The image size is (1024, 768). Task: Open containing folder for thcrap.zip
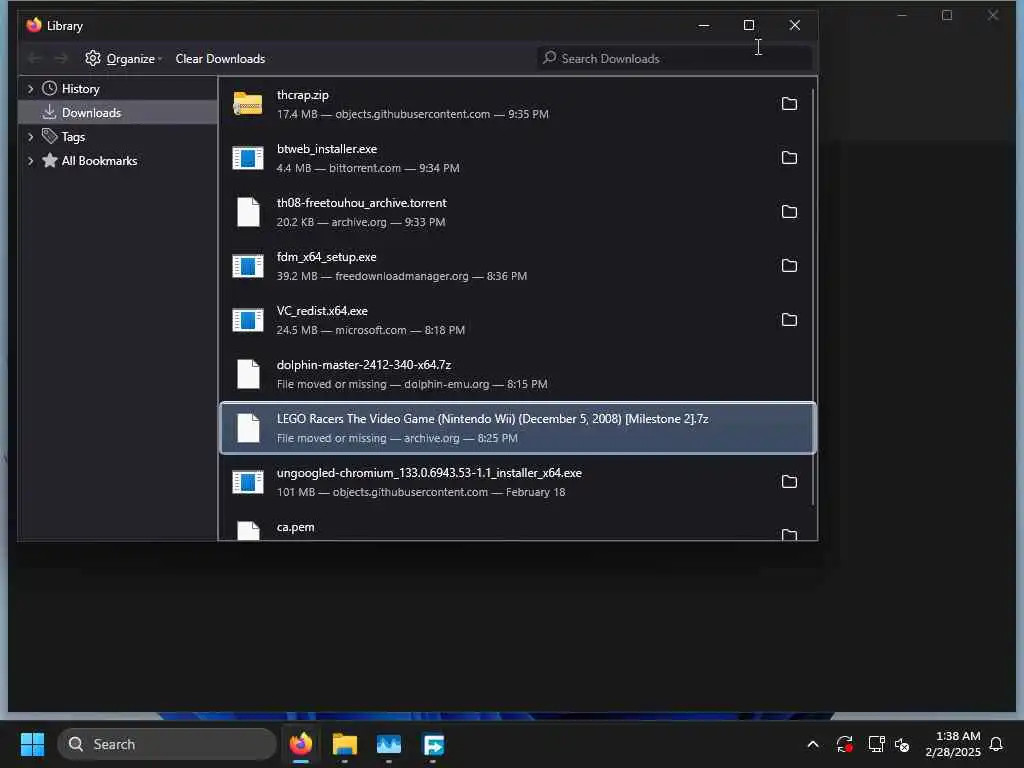coord(789,104)
